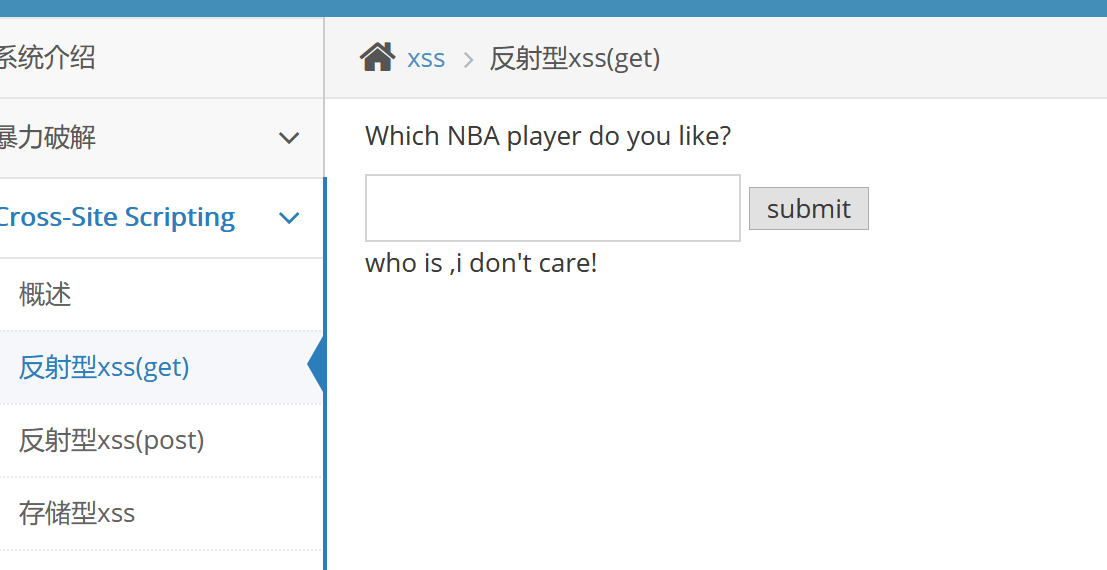
Task: Open the xss breadcrumb link
Action: tap(426, 58)
